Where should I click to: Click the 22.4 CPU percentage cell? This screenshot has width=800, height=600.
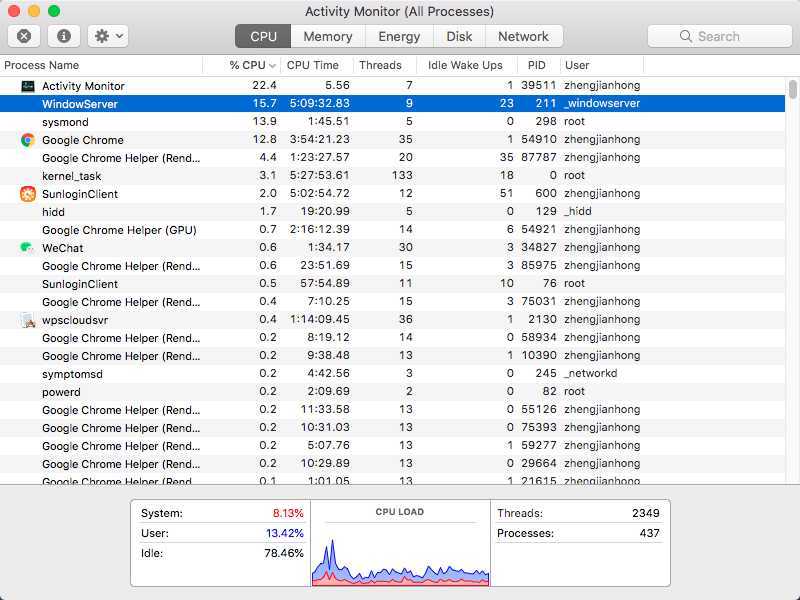pyautogui.click(x=264, y=85)
